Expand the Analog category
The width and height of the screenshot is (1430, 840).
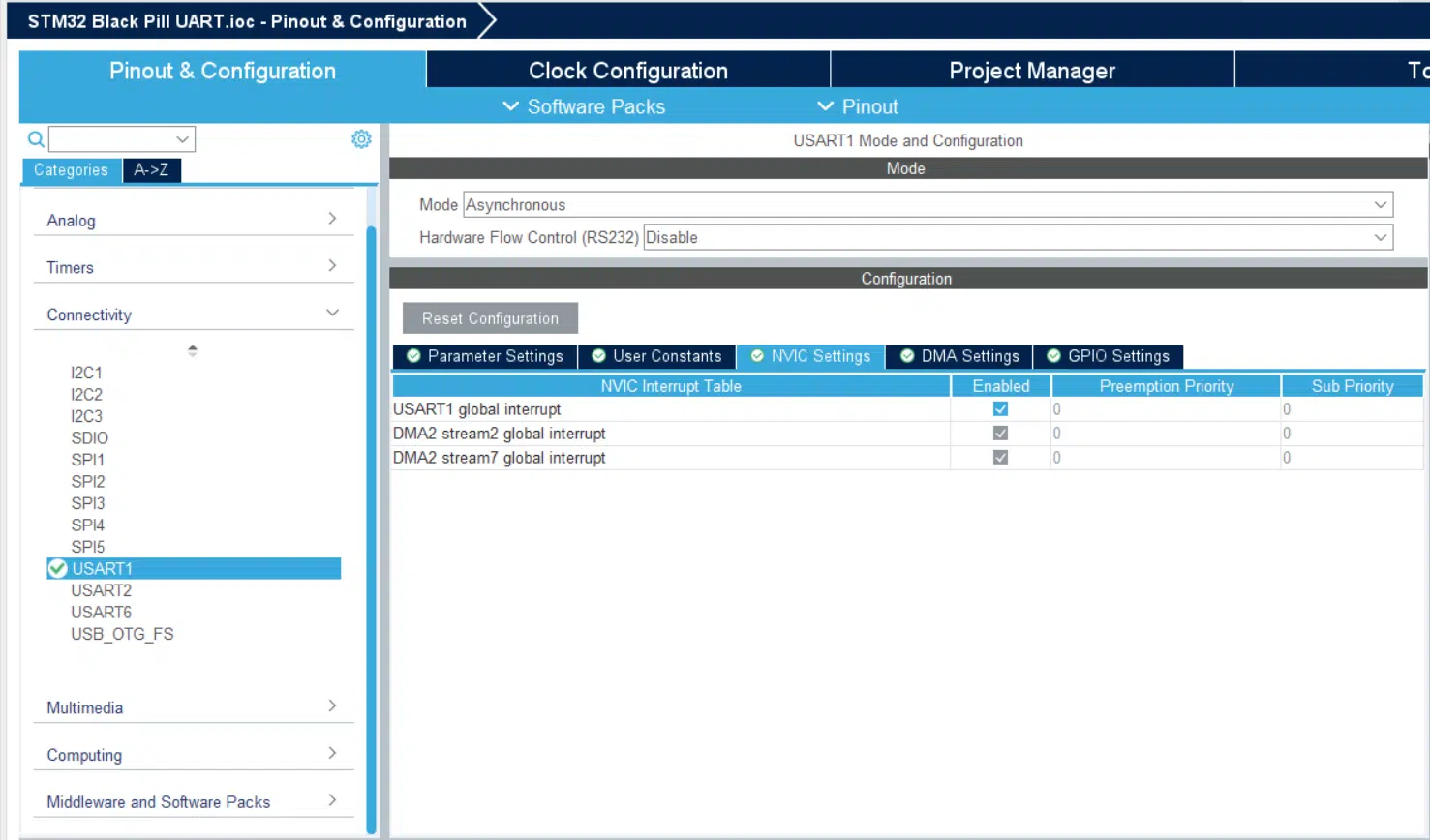[194, 220]
